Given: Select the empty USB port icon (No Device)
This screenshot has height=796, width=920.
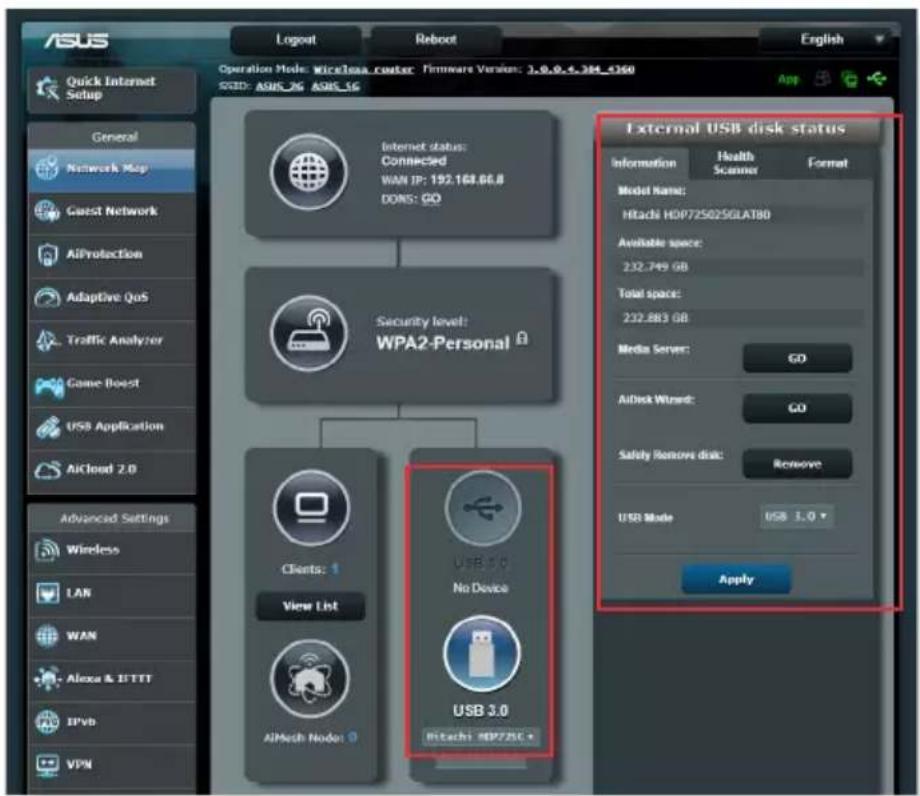Looking at the screenshot, I should click(x=482, y=508).
